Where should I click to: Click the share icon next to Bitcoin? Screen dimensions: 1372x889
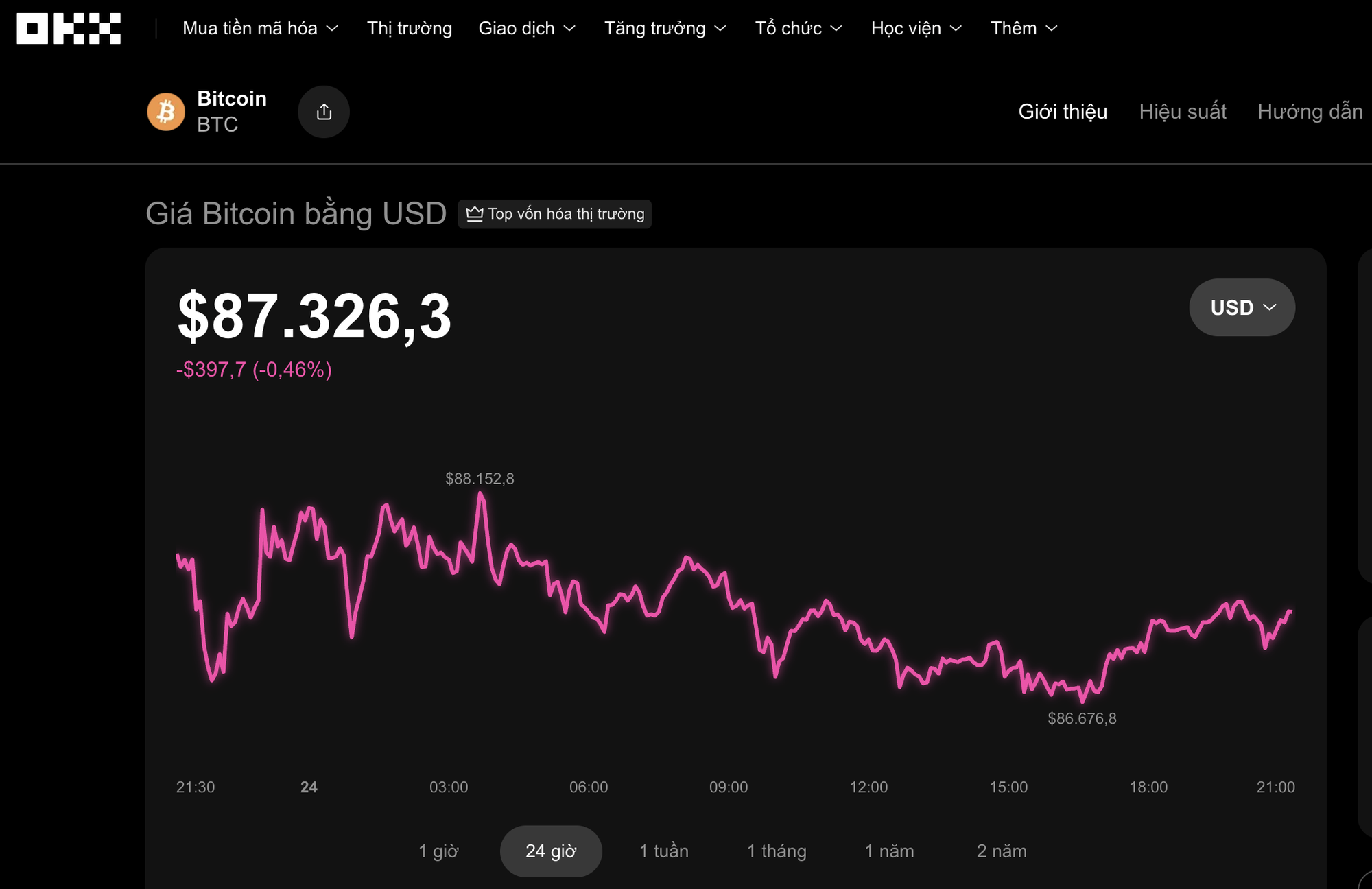click(x=323, y=111)
